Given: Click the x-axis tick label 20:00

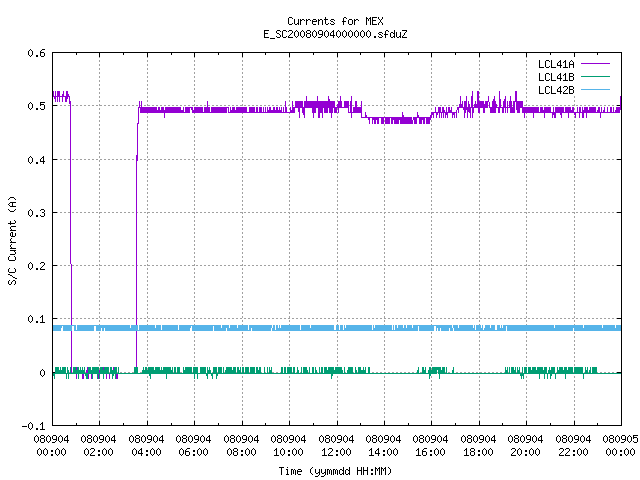Looking at the screenshot, I should 525,452.
